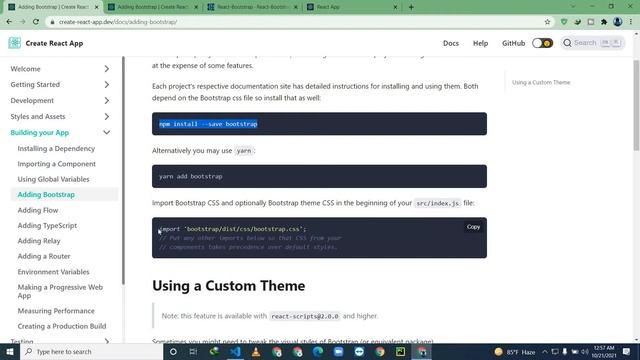
Task: Collapse the Building your App section
Action: 107,132
